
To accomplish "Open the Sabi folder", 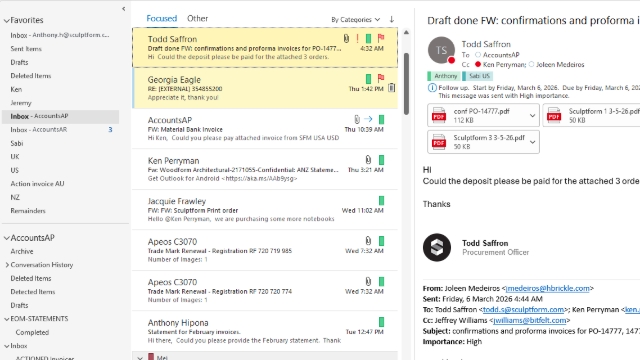I will tap(17, 143).
